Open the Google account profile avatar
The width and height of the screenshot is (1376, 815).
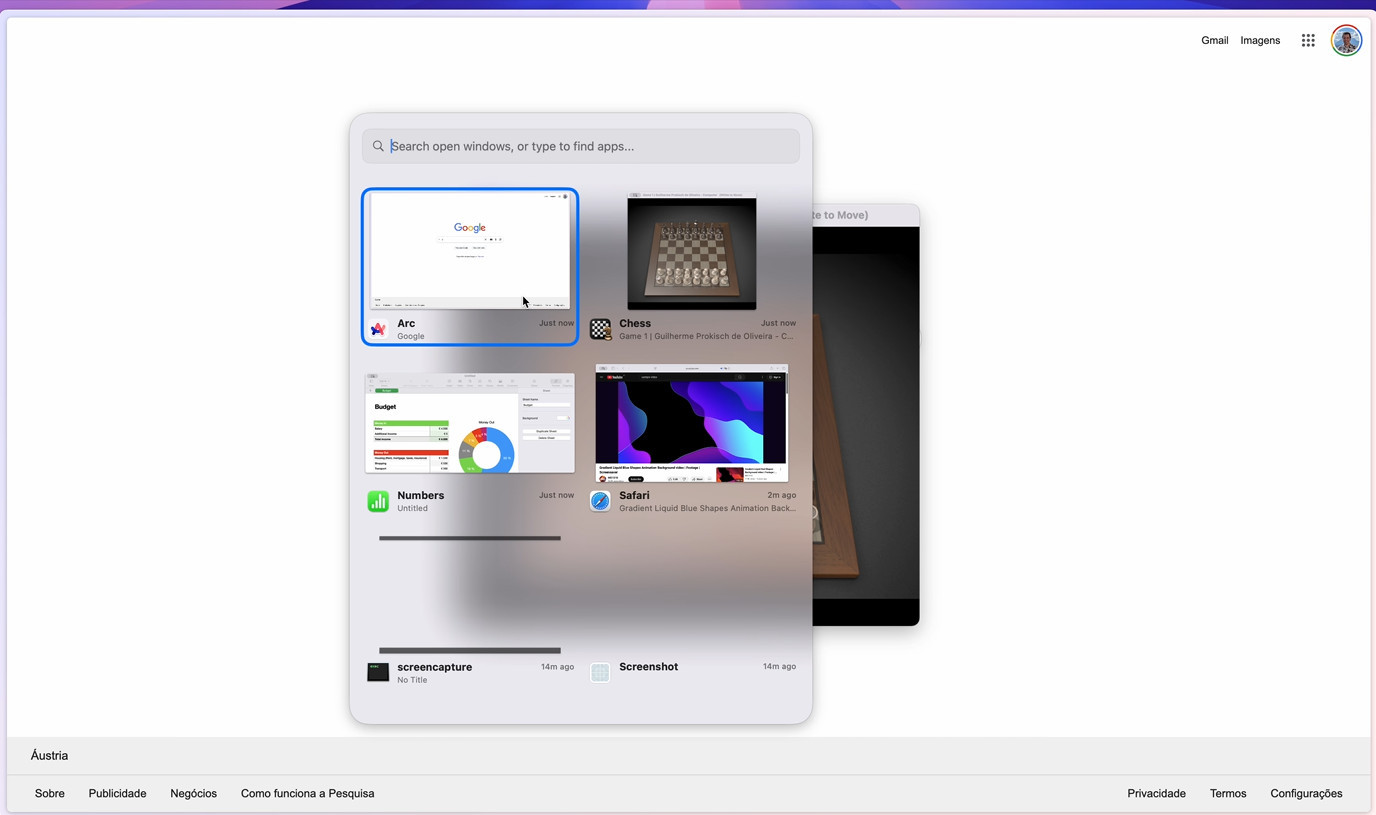[1346, 40]
